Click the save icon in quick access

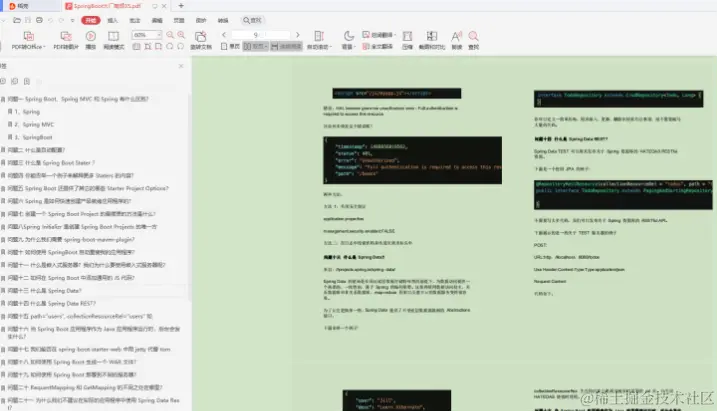click(28, 20)
